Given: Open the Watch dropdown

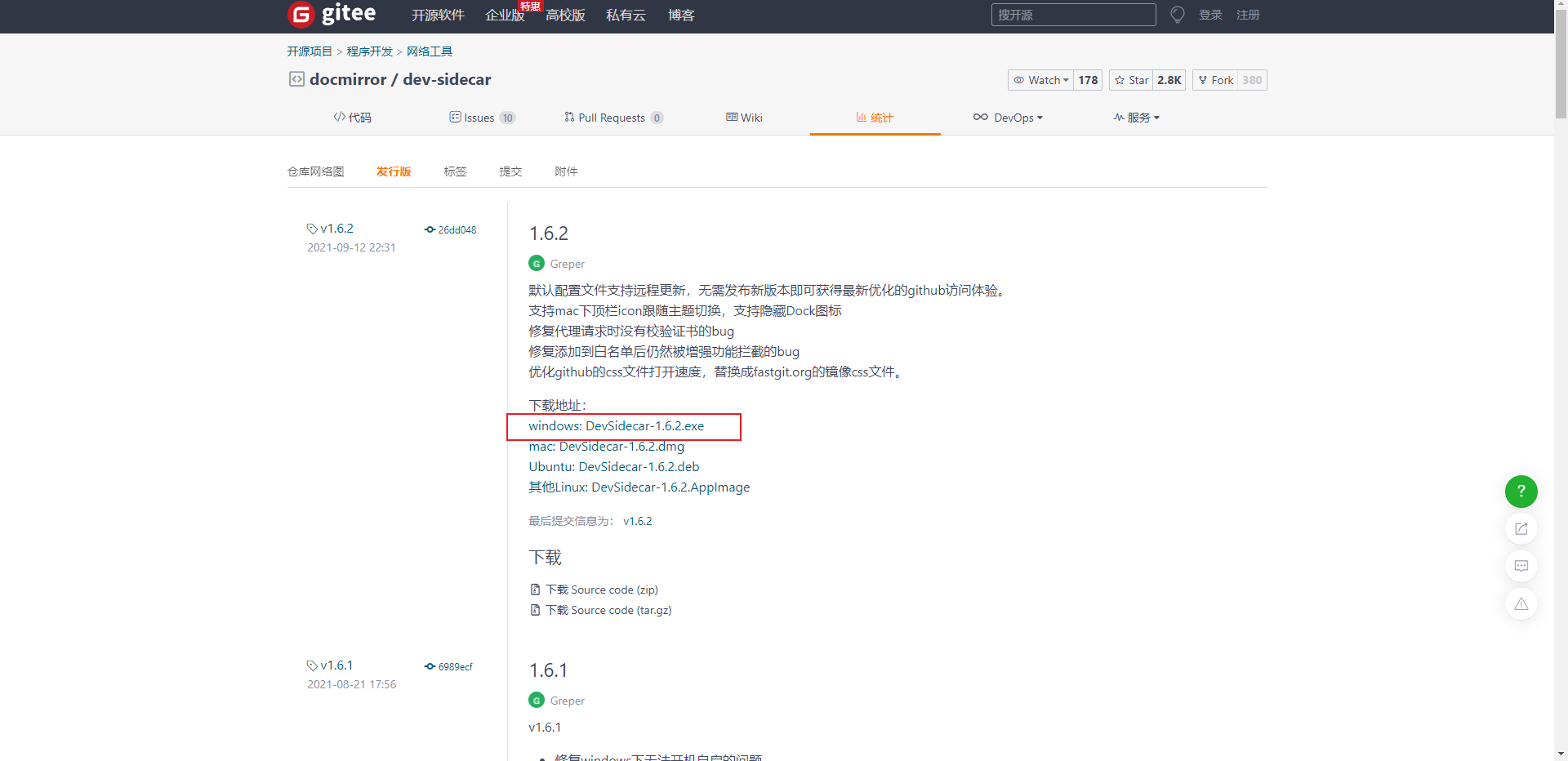Looking at the screenshot, I should pyautogui.click(x=1041, y=80).
